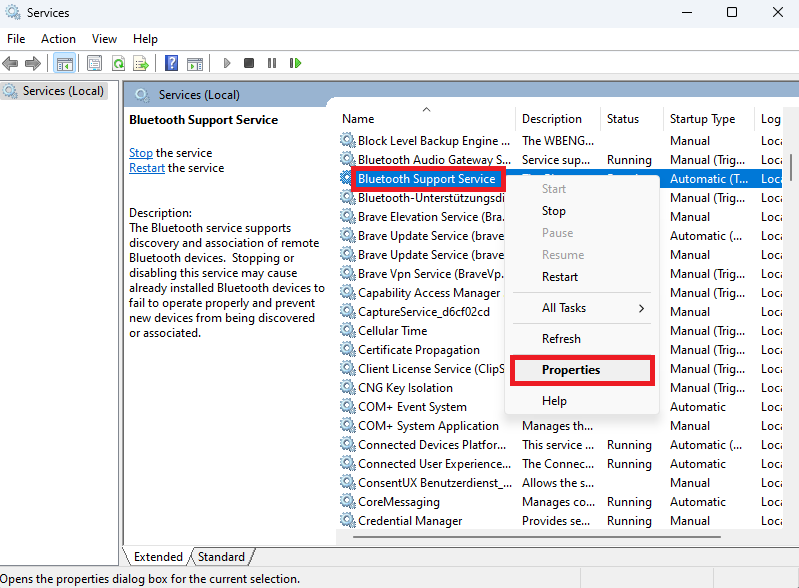Select the Bluetooth-Unterstützungsdienst row
This screenshot has height=588, width=799.
tap(421, 198)
